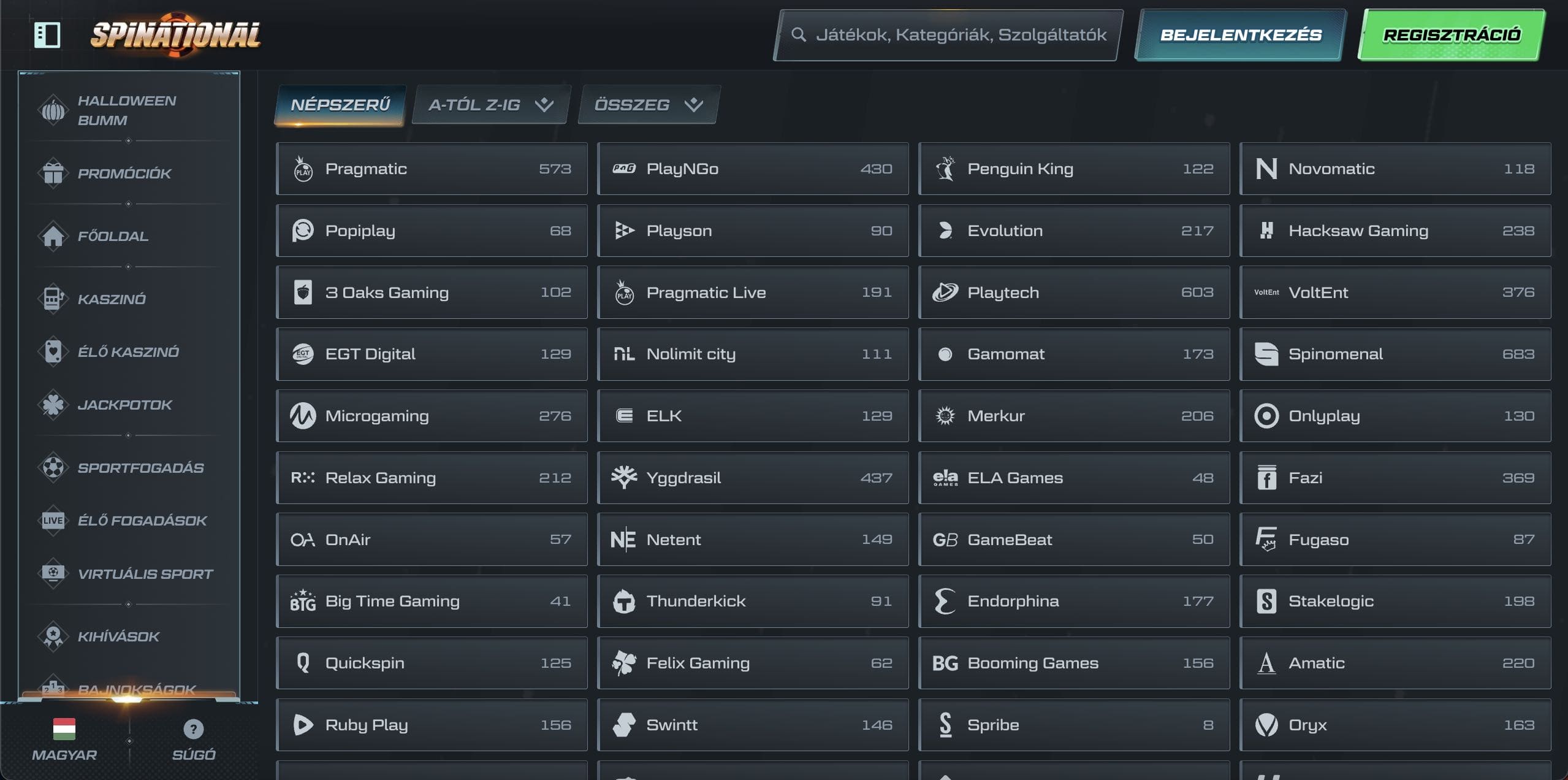This screenshot has height=780, width=1568.
Task: Open Kaszinó in the sidebar
Action: click(112, 299)
